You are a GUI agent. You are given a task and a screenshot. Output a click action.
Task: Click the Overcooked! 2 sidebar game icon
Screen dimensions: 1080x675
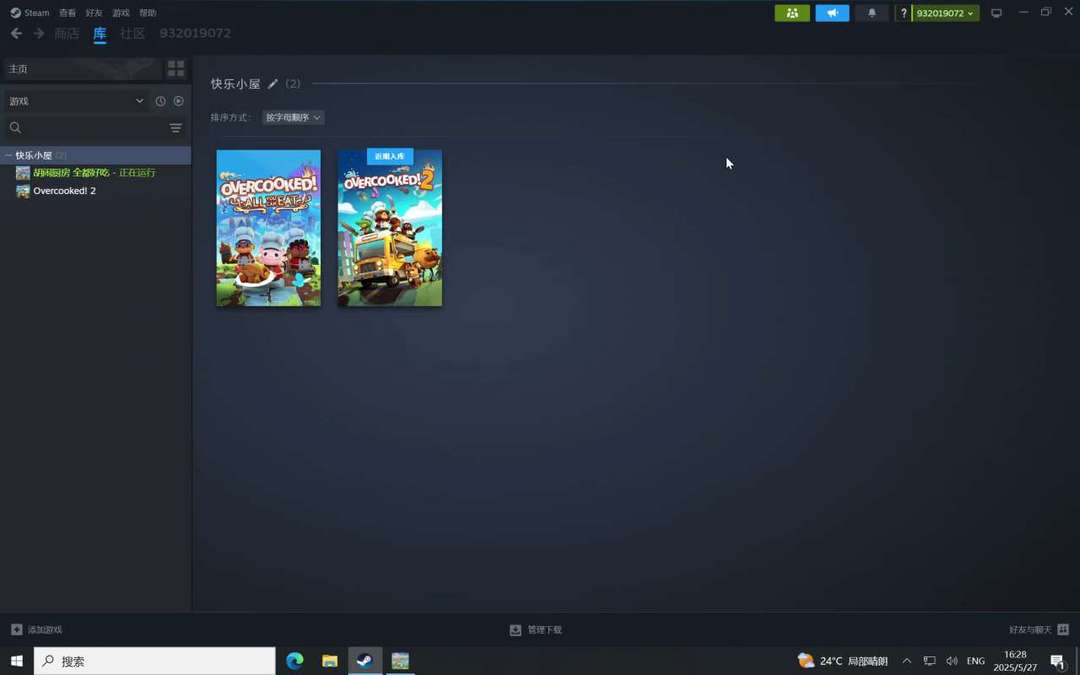point(23,191)
